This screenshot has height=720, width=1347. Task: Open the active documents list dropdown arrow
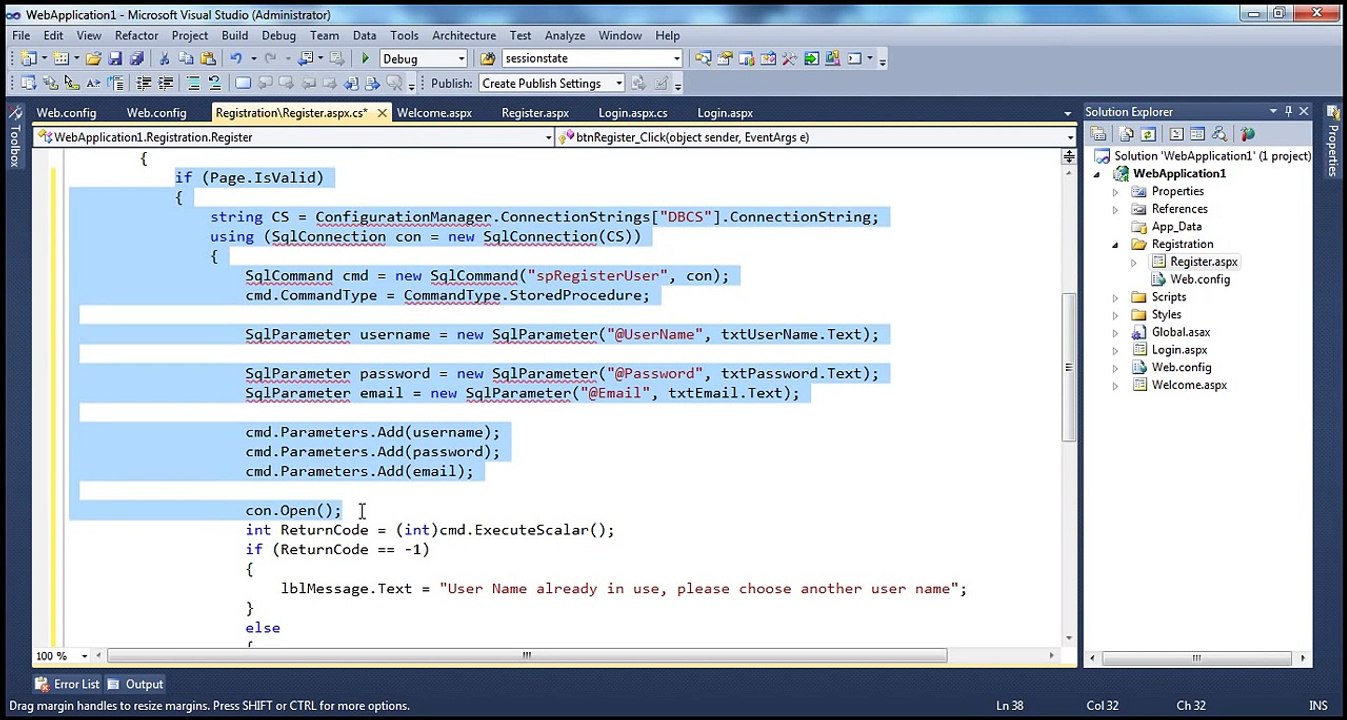[x=1068, y=113]
